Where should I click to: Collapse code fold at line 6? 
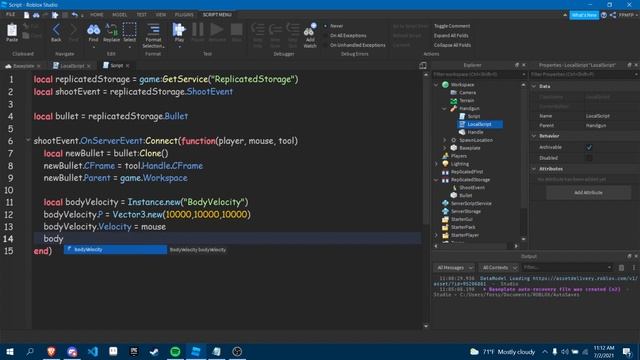click(x=28, y=140)
